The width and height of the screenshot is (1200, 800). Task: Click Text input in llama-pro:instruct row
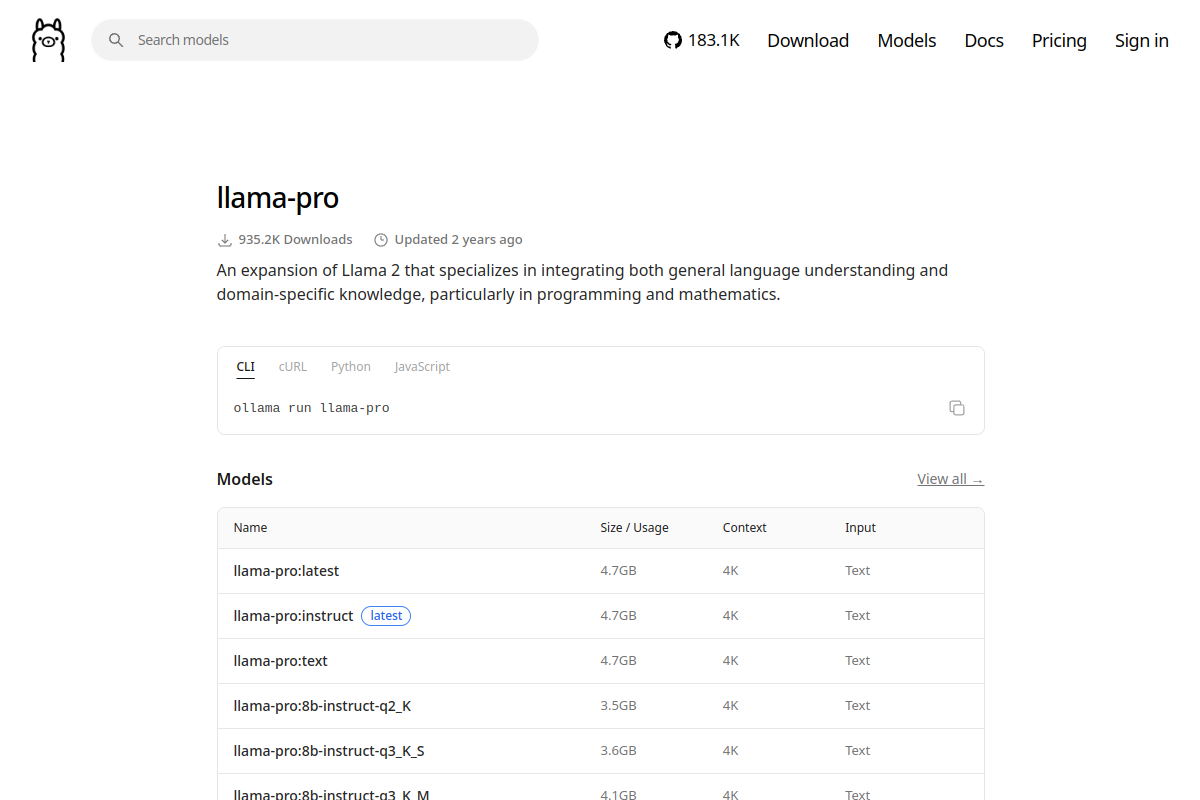click(857, 616)
